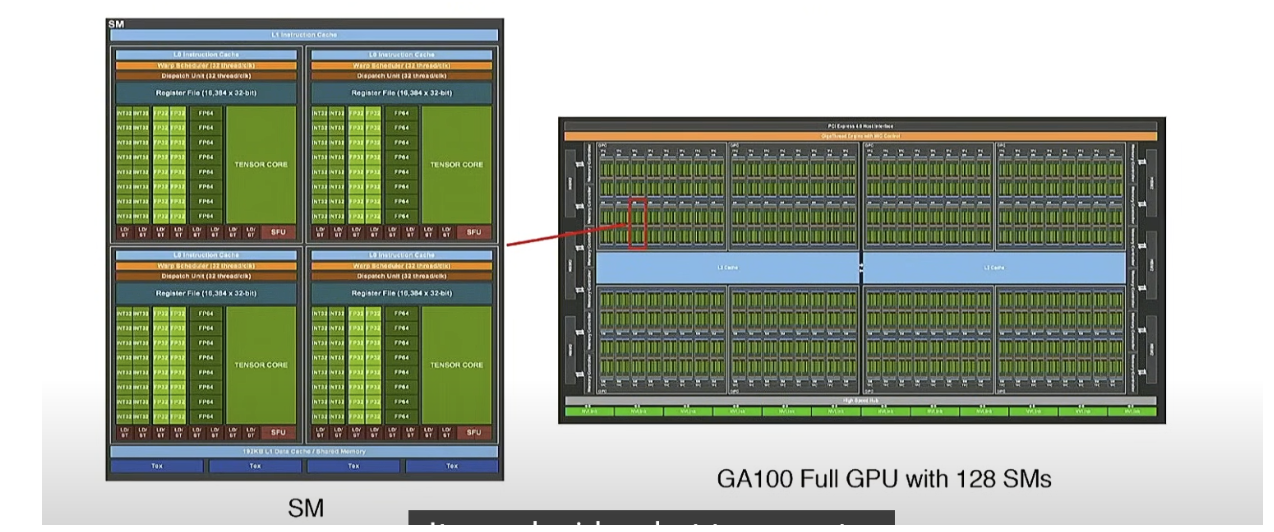Click the Tensor Core block in the upper-right SM partition

pos(457,164)
